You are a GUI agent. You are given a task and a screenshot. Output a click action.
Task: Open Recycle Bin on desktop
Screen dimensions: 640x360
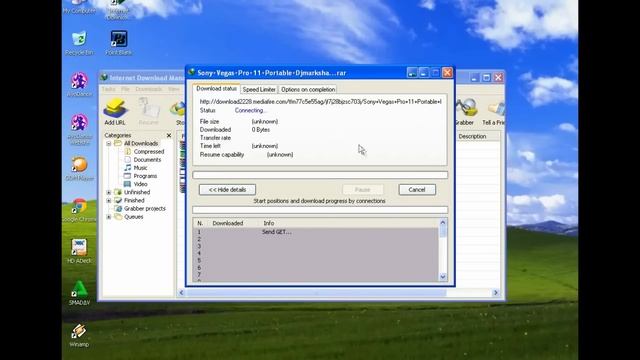(x=79, y=43)
